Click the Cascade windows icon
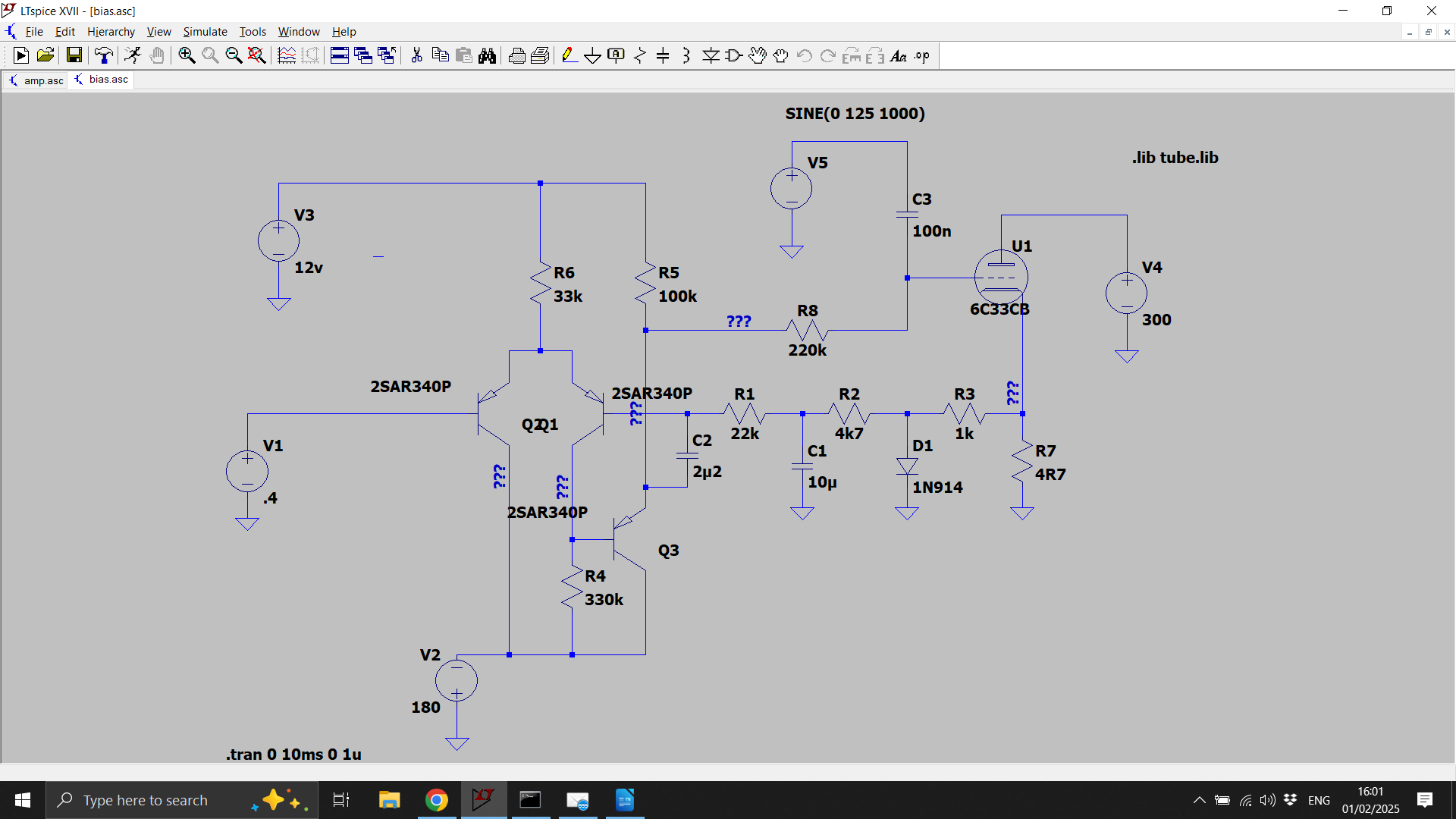Image resolution: width=1456 pixels, height=819 pixels. coord(363,55)
